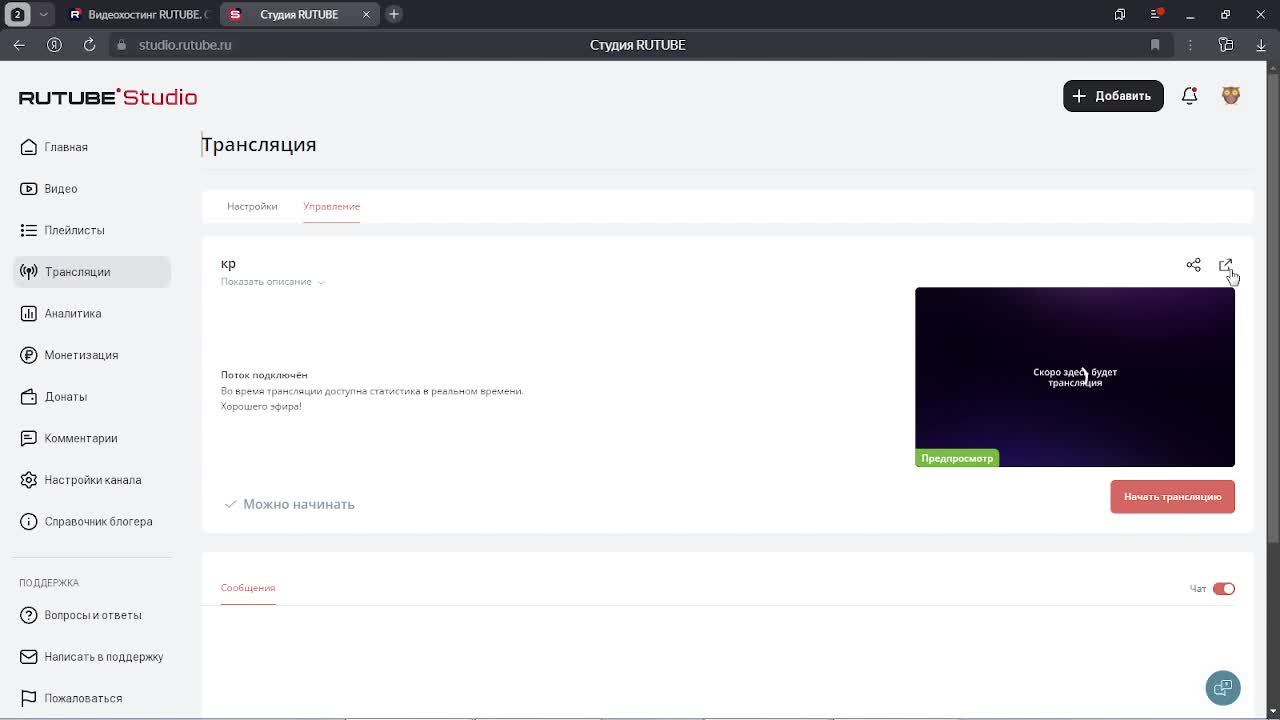Select the Плейлисты list icon

point(28,230)
